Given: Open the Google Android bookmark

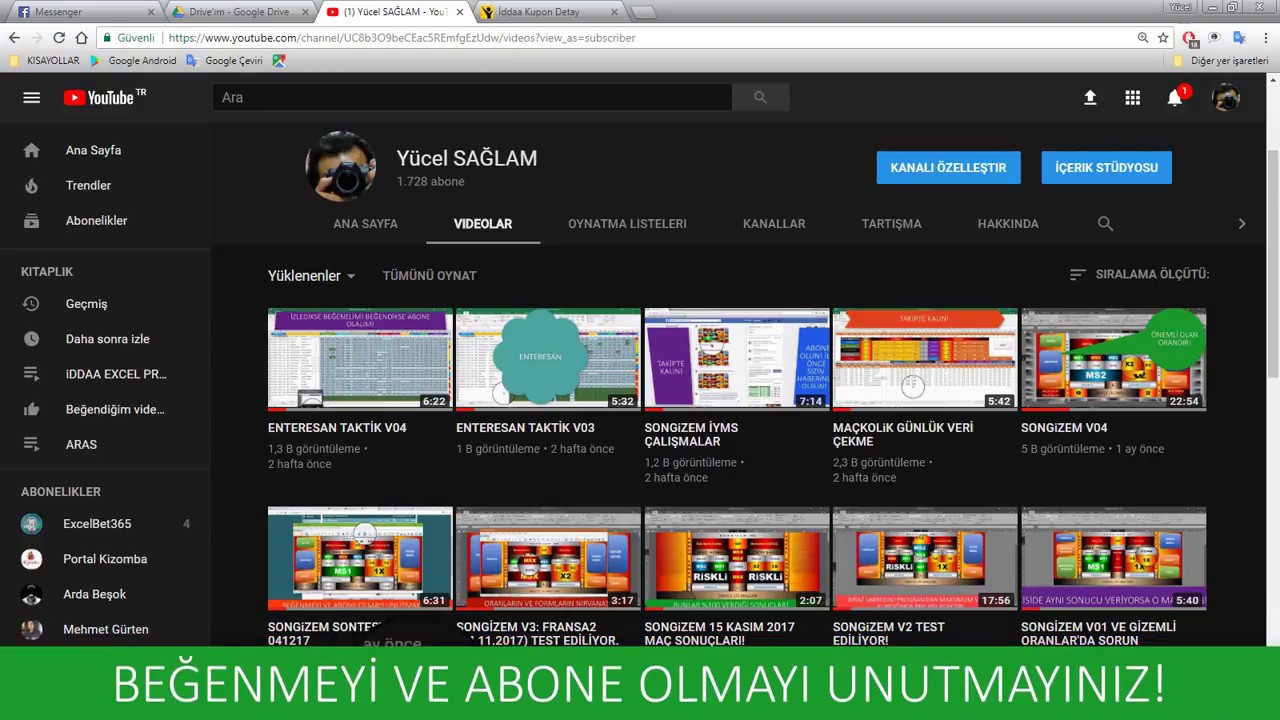Looking at the screenshot, I should point(133,61).
